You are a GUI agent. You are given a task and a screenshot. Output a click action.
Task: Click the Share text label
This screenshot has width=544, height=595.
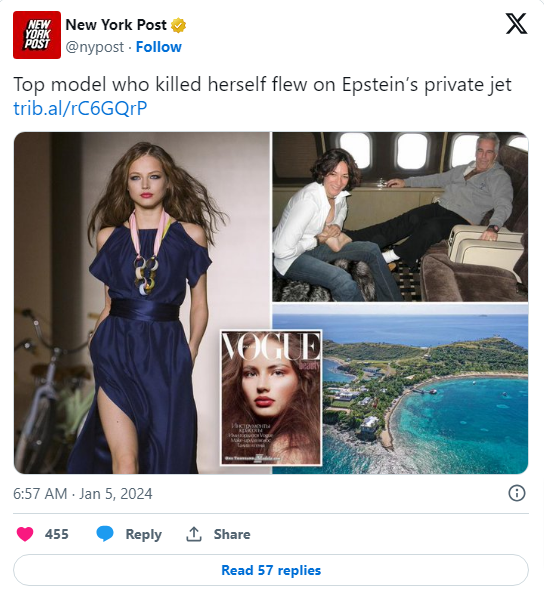click(232, 534)
